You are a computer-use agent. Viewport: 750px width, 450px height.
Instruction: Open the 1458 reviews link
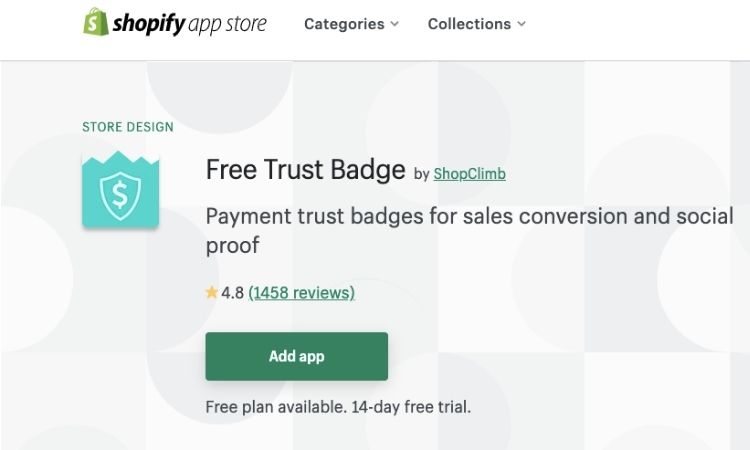click(301, 293)
